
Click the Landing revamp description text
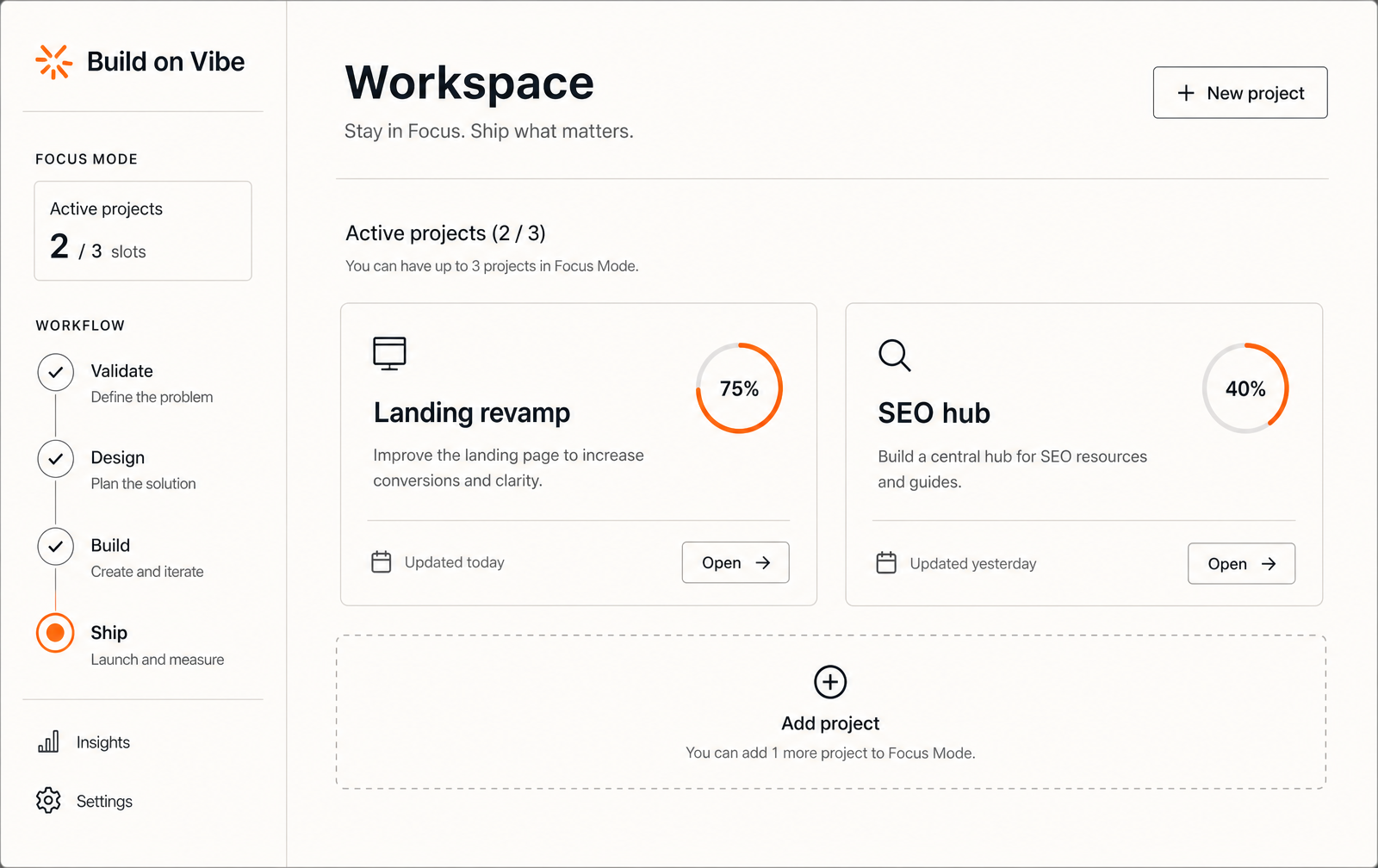508,468
